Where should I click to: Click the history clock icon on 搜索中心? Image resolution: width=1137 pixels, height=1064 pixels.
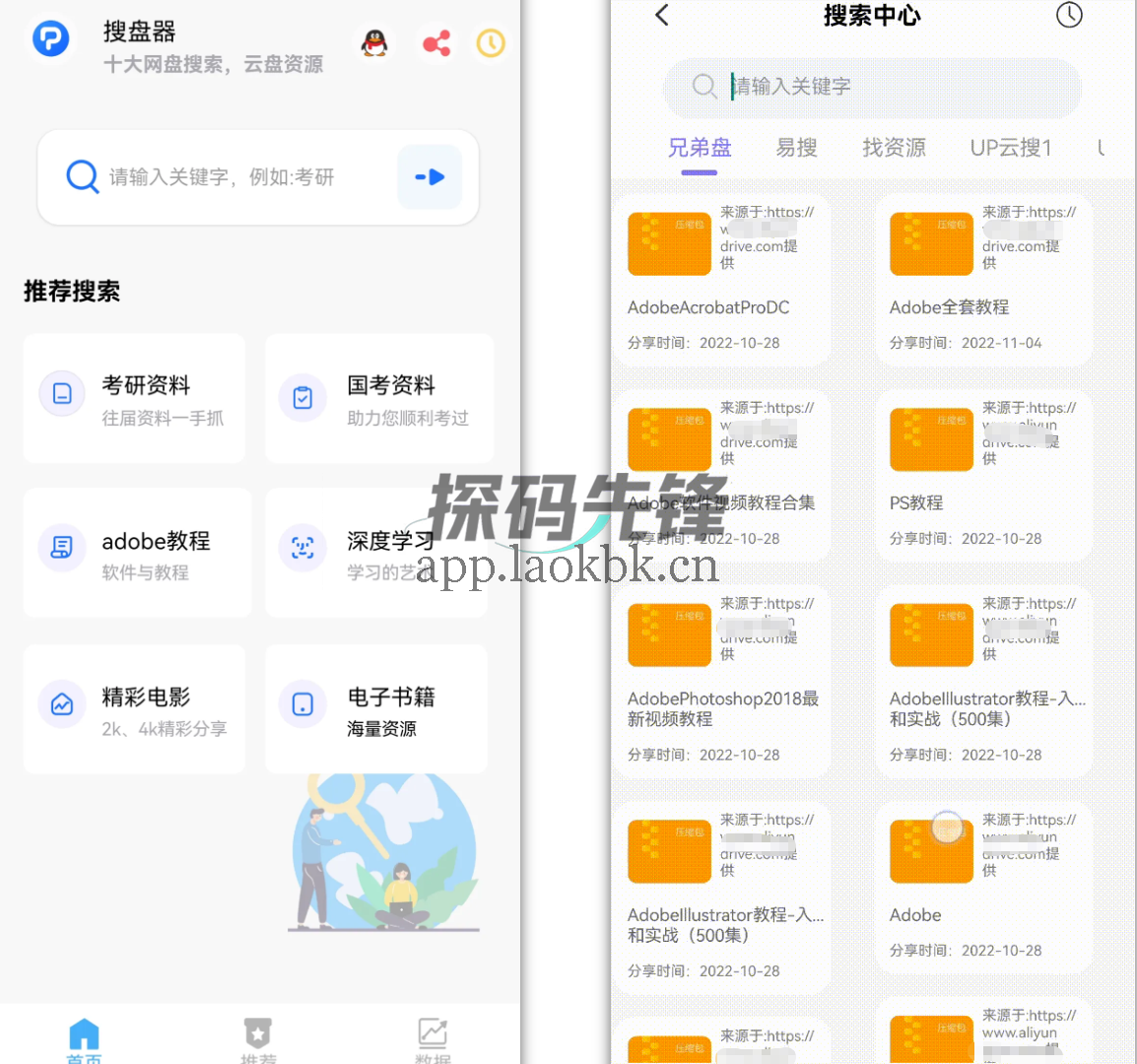click(x=1069, y=16)
